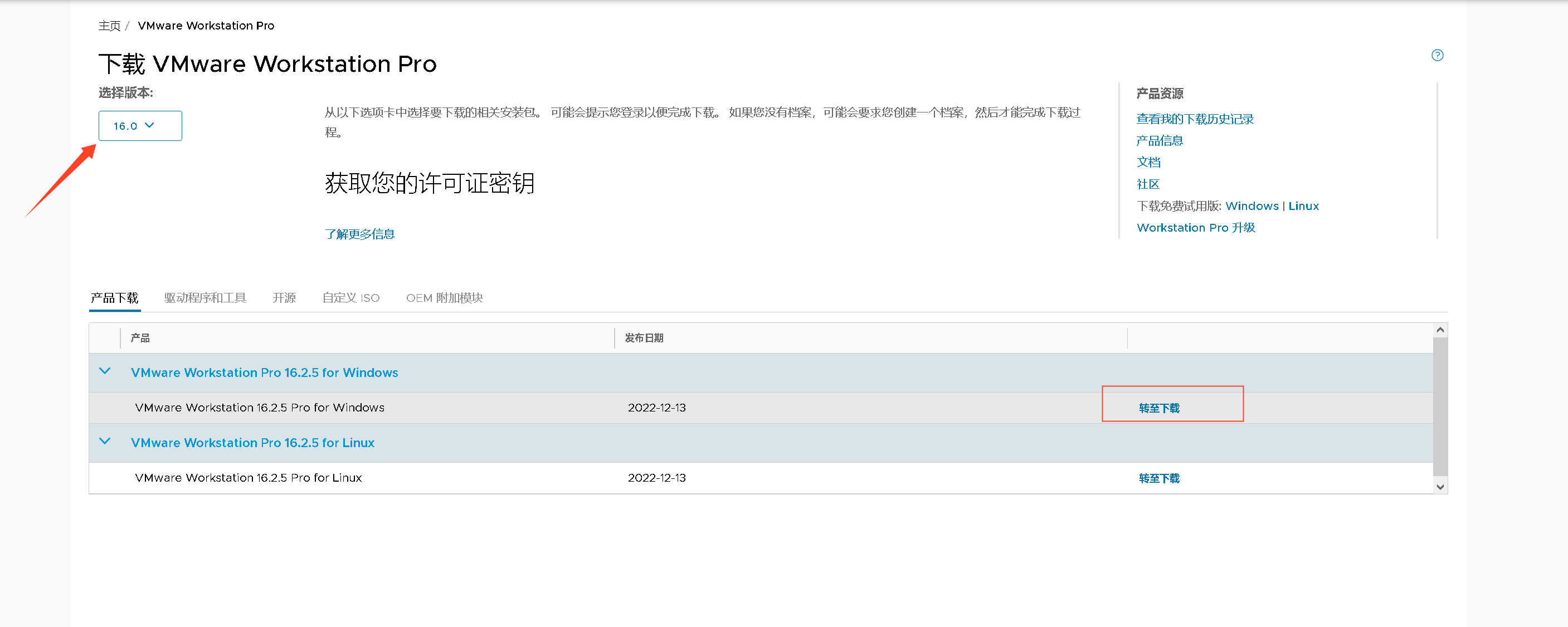
Task: Open the OEM 附加模块 tab
Action: tap(444, 298)
